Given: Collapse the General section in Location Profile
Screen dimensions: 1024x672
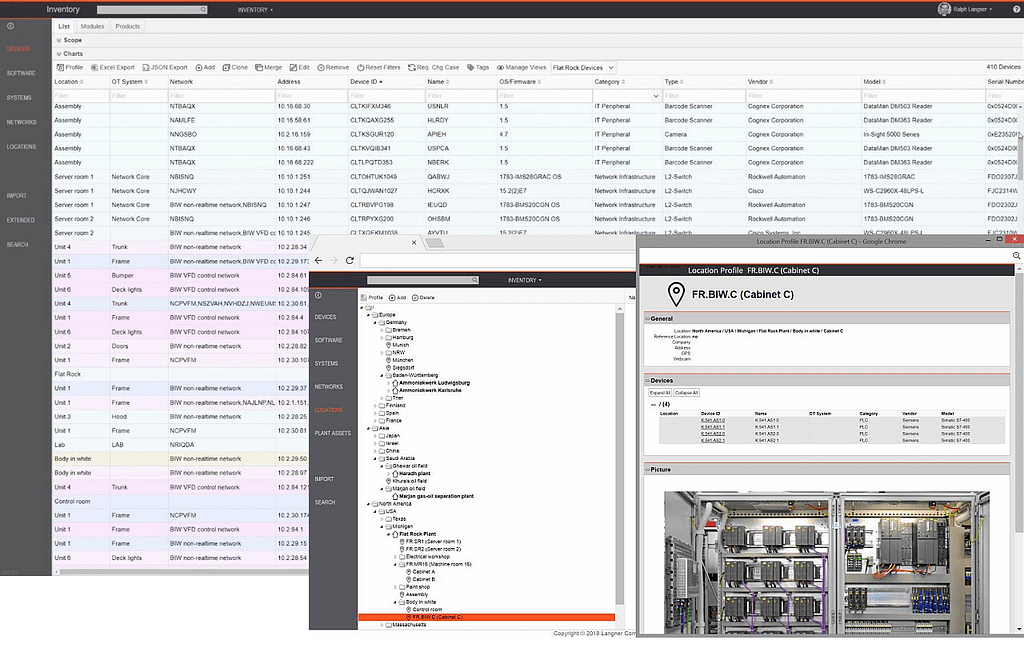Looking at the screenshot, I should 647,319.
